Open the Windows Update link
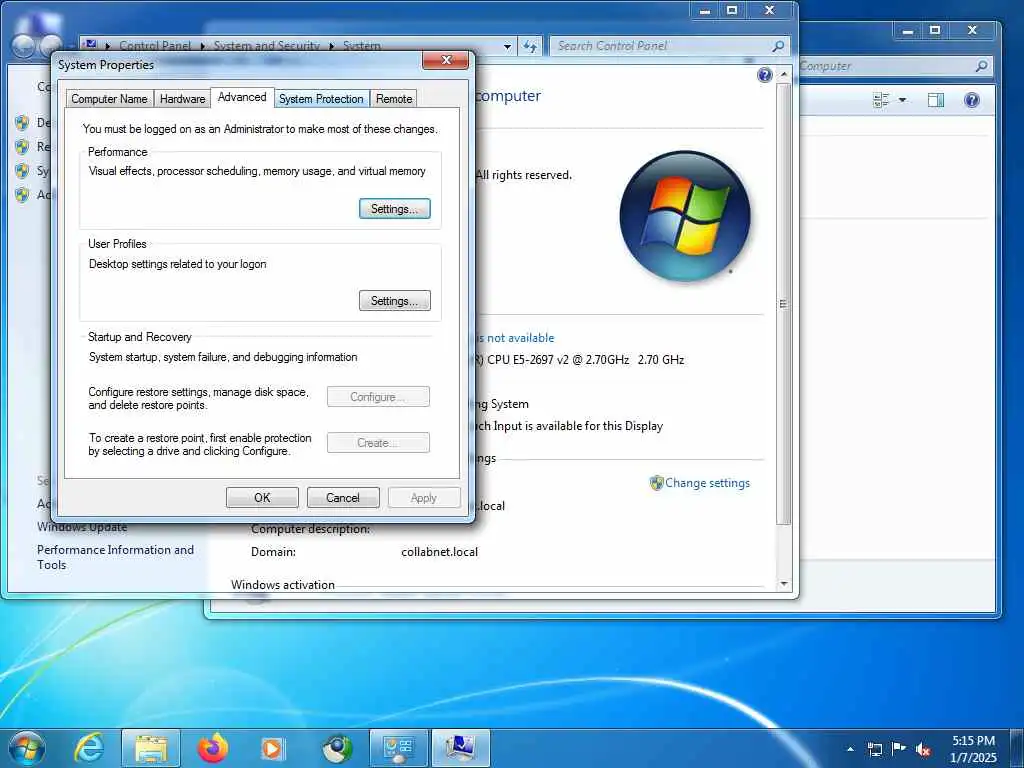The image size is (1024, 768). pyautogui.click(x=82, y=526)
